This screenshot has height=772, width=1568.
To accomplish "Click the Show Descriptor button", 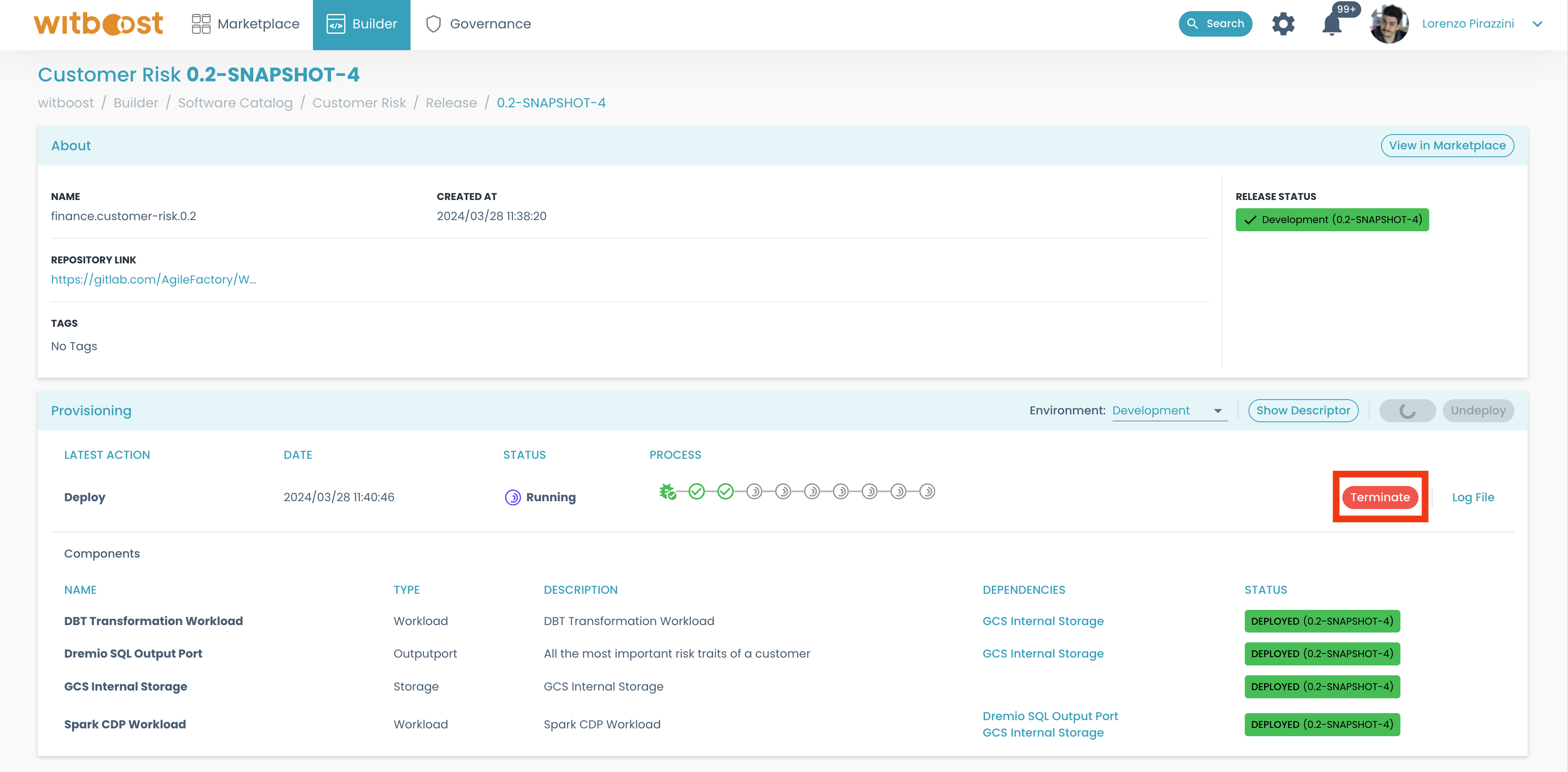I will [1302, 410].
